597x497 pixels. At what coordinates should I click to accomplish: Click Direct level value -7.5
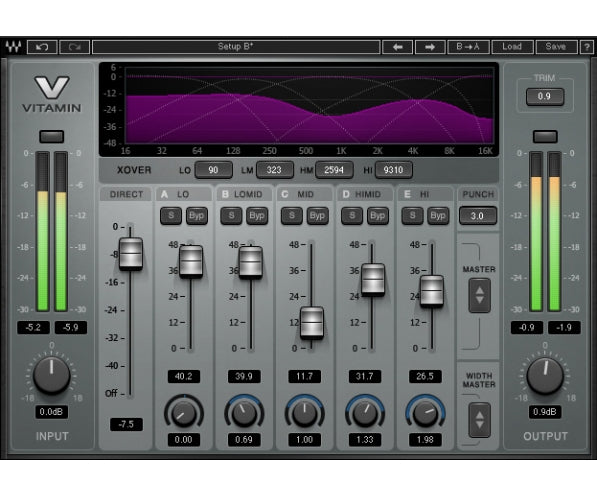(126, 424)
